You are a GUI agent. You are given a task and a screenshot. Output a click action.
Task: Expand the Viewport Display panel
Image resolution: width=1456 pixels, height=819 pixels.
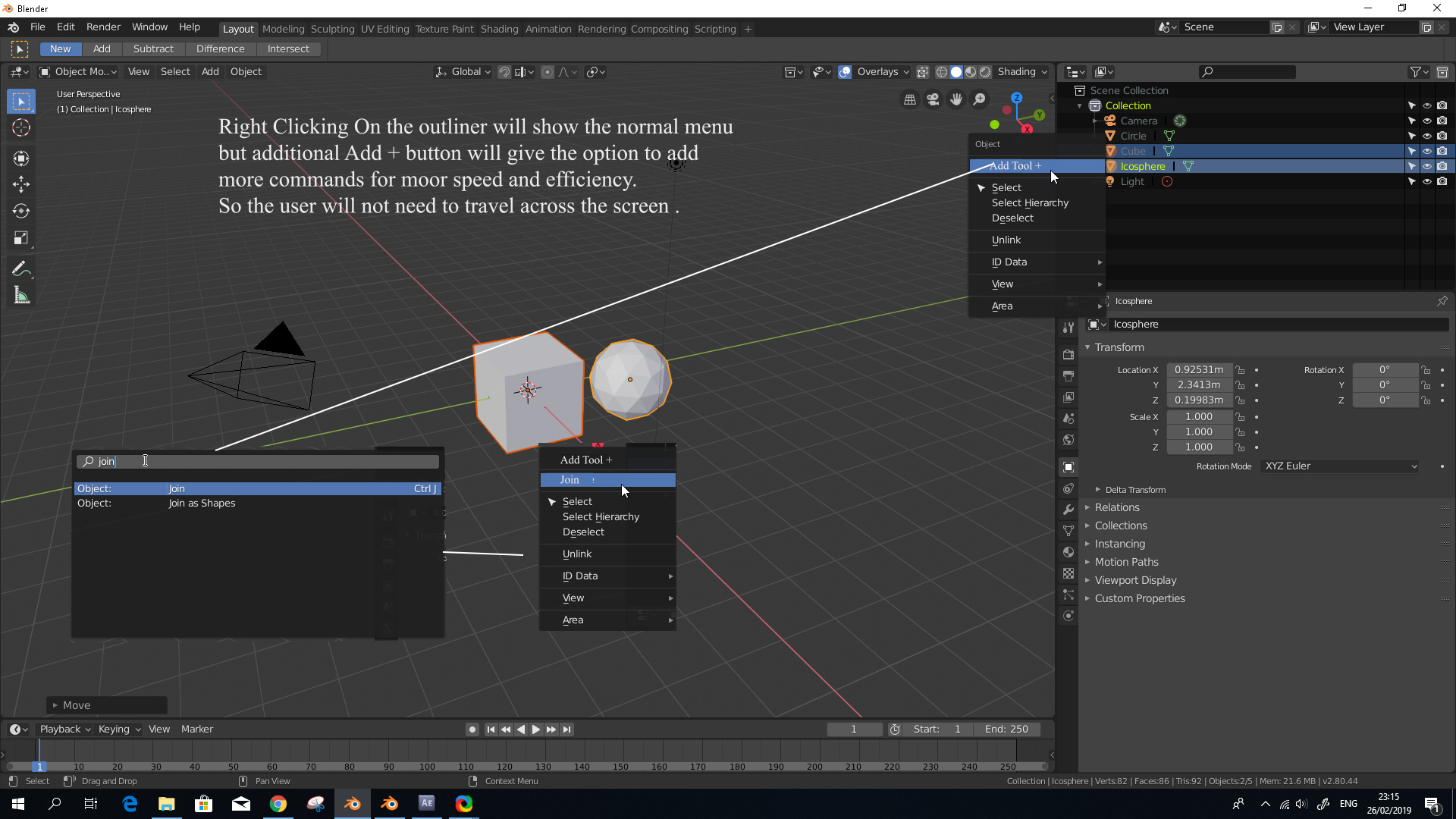(1135, 580)
